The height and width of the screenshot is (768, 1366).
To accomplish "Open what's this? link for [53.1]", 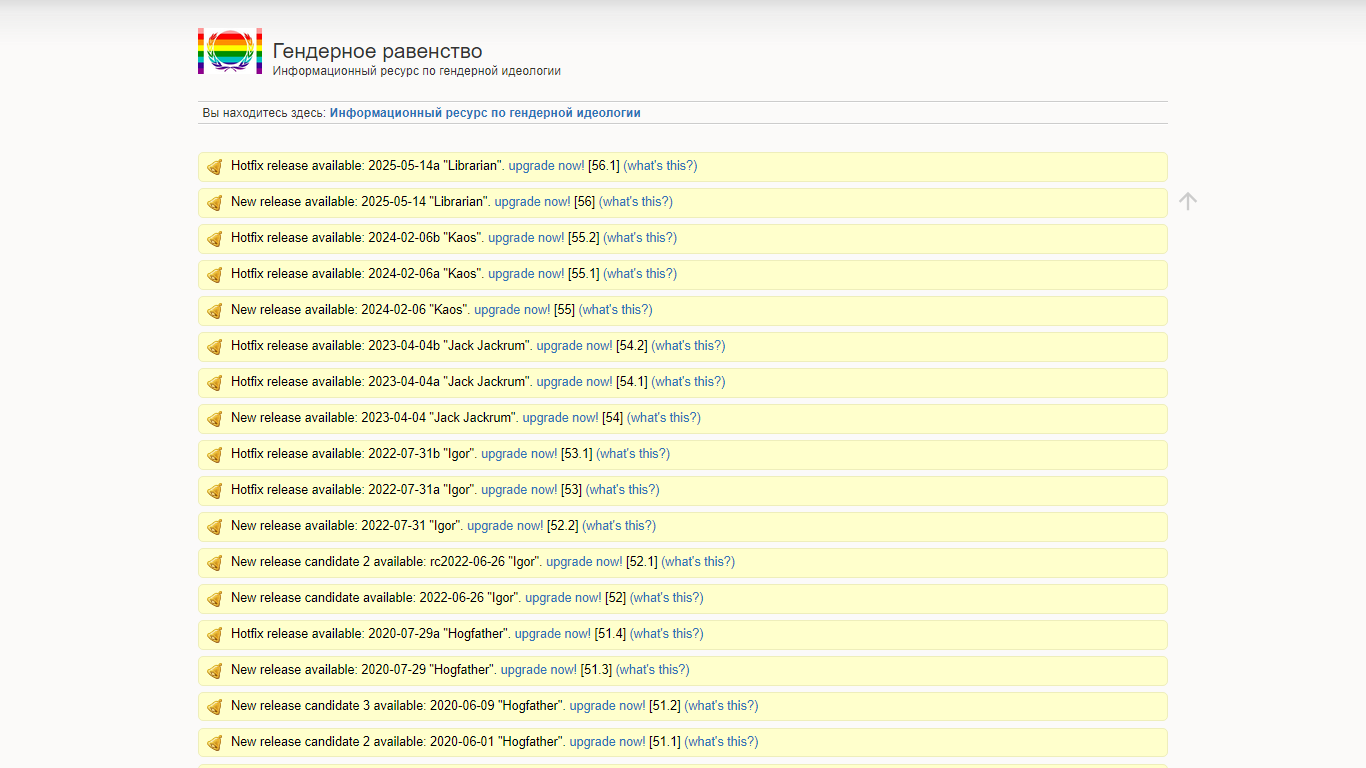I will pos(633,454).
